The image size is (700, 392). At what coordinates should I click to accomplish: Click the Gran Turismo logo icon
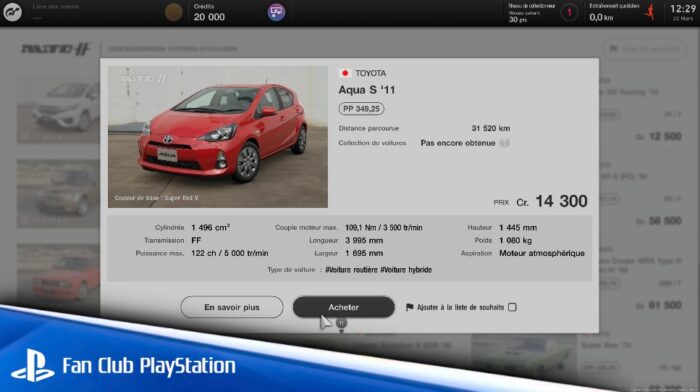tap(12, 12)
